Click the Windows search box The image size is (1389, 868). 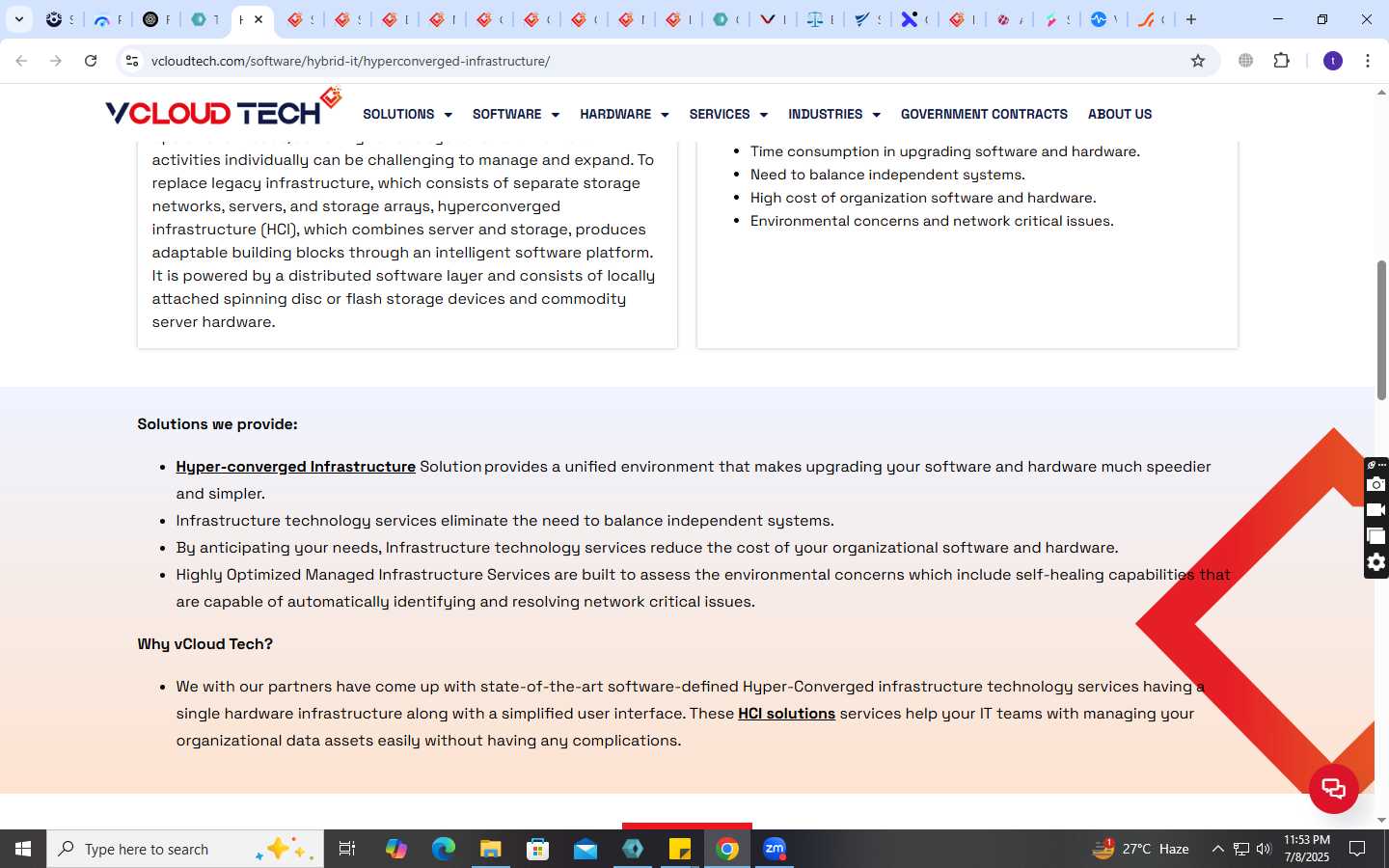click(x=185, y=849)
